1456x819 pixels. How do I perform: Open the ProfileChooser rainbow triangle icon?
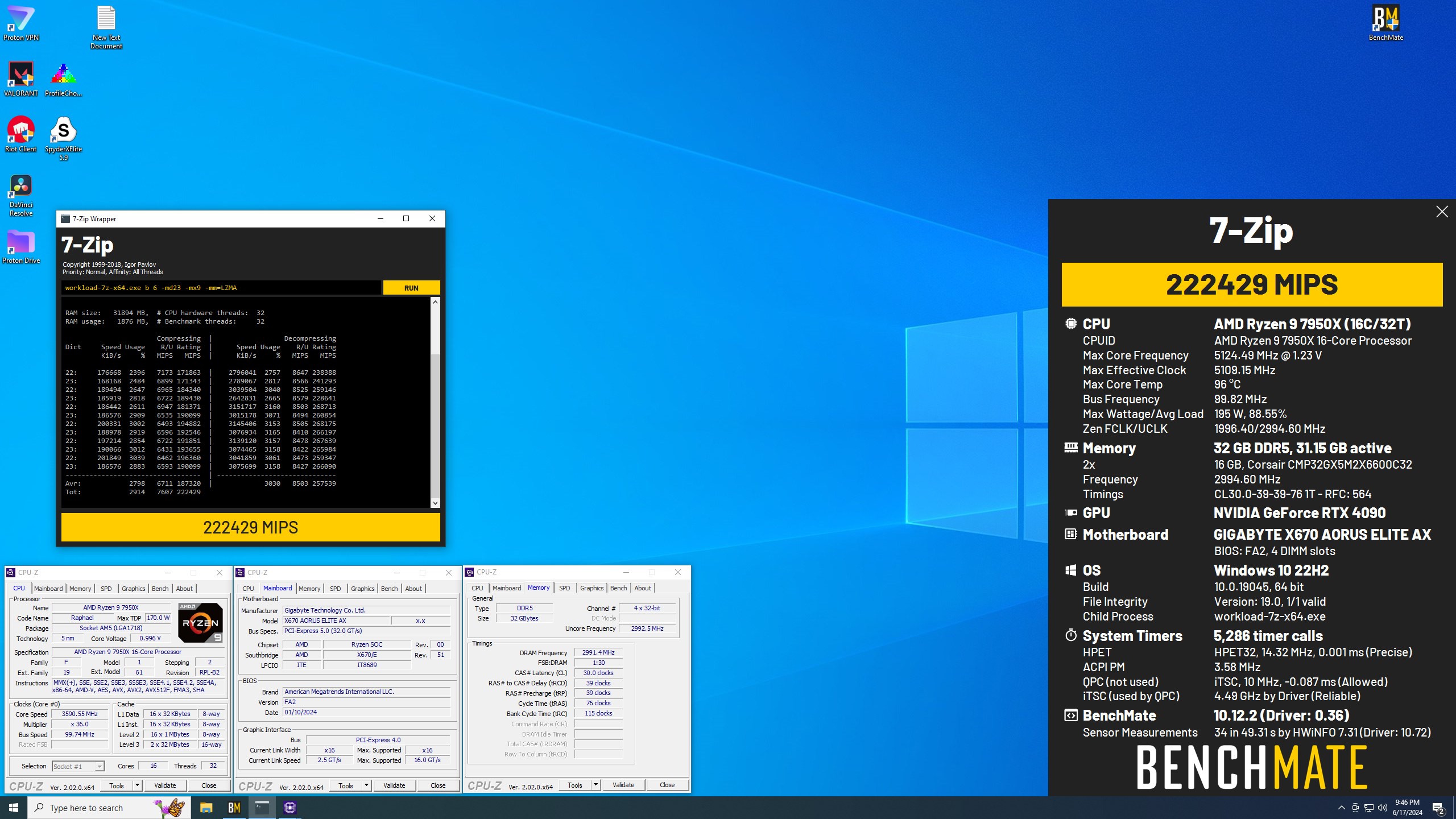[x=63, y=78]
